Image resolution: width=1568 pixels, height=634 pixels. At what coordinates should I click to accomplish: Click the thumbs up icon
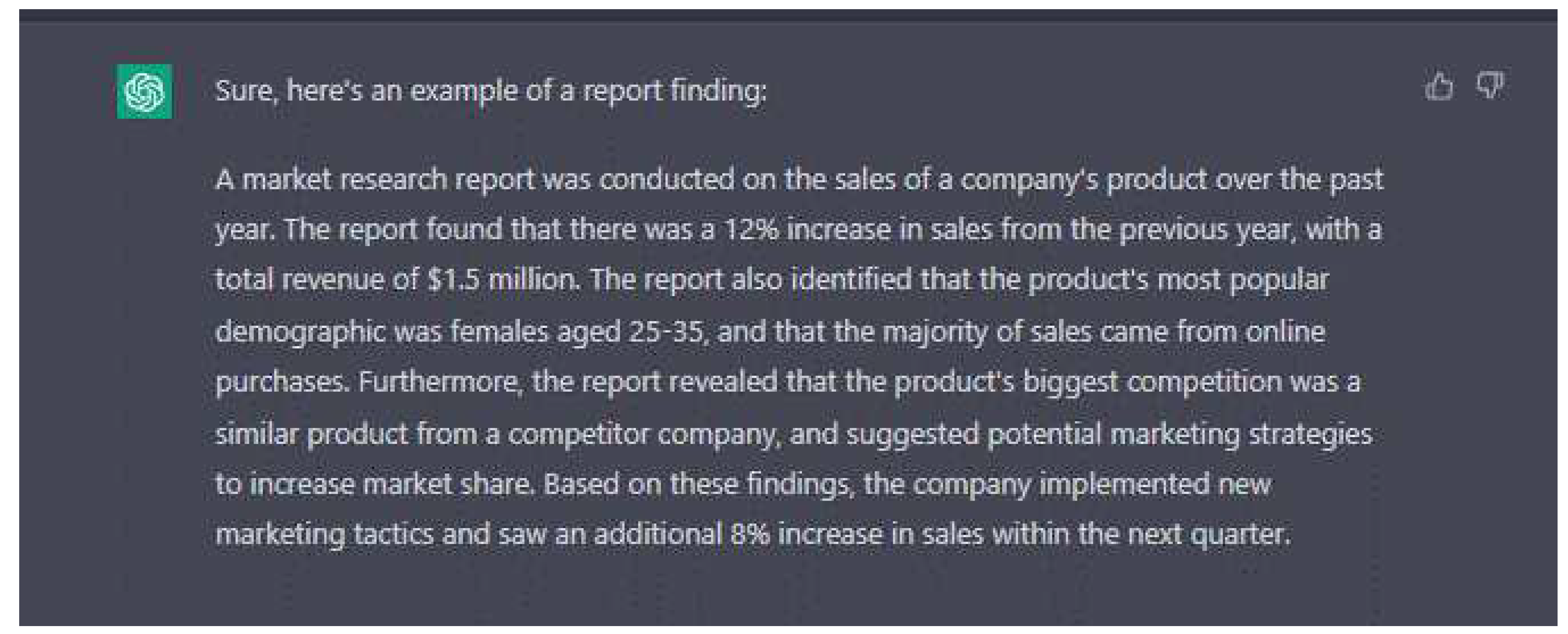pos(1439,86)
